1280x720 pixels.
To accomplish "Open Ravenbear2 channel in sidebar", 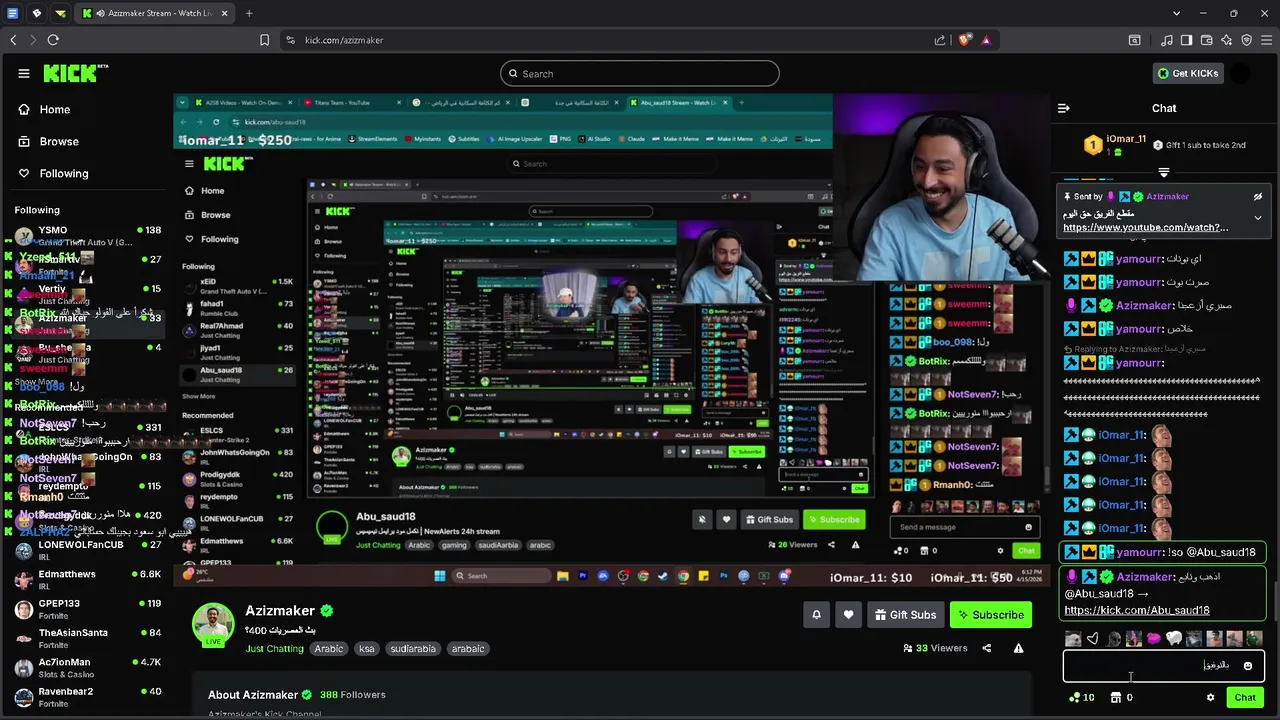I will coord(88,696).
